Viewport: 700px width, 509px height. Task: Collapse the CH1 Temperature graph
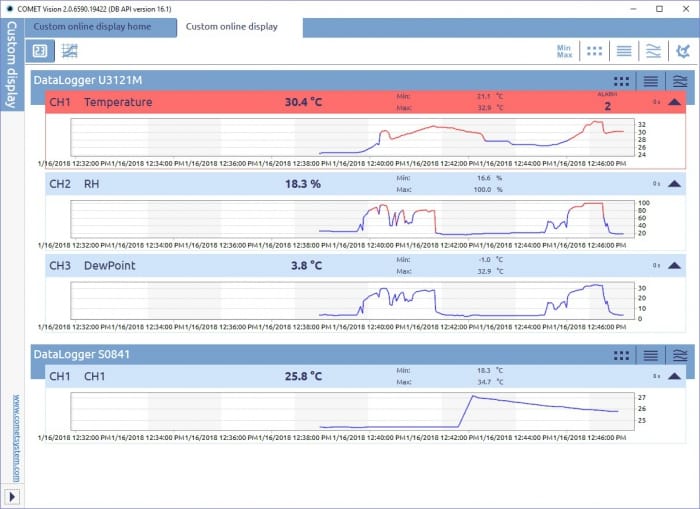[x=675, y=102]
